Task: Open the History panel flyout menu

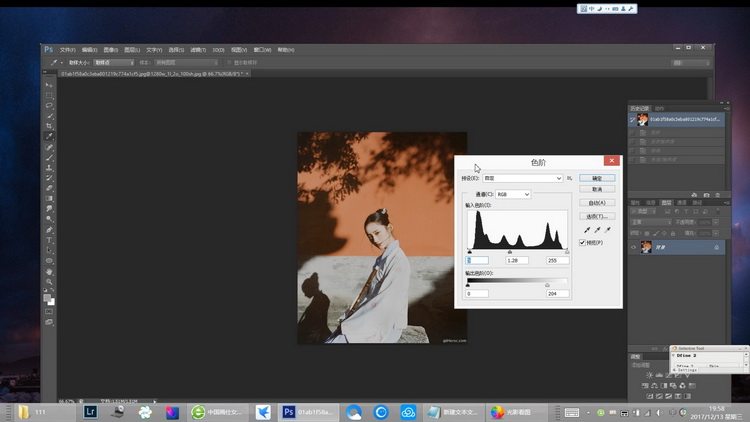Action: coord(727,109)
